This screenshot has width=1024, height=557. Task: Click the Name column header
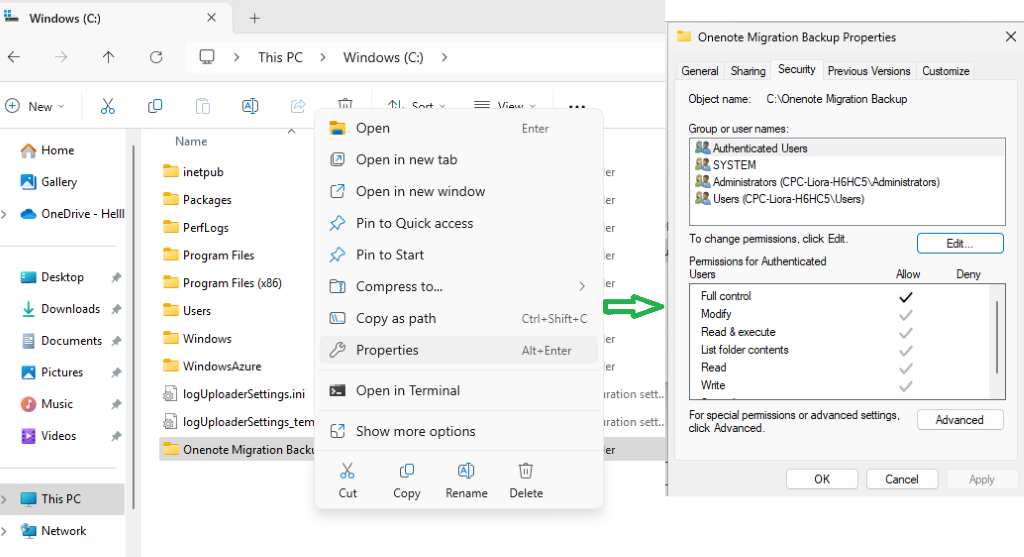(191, 141)
